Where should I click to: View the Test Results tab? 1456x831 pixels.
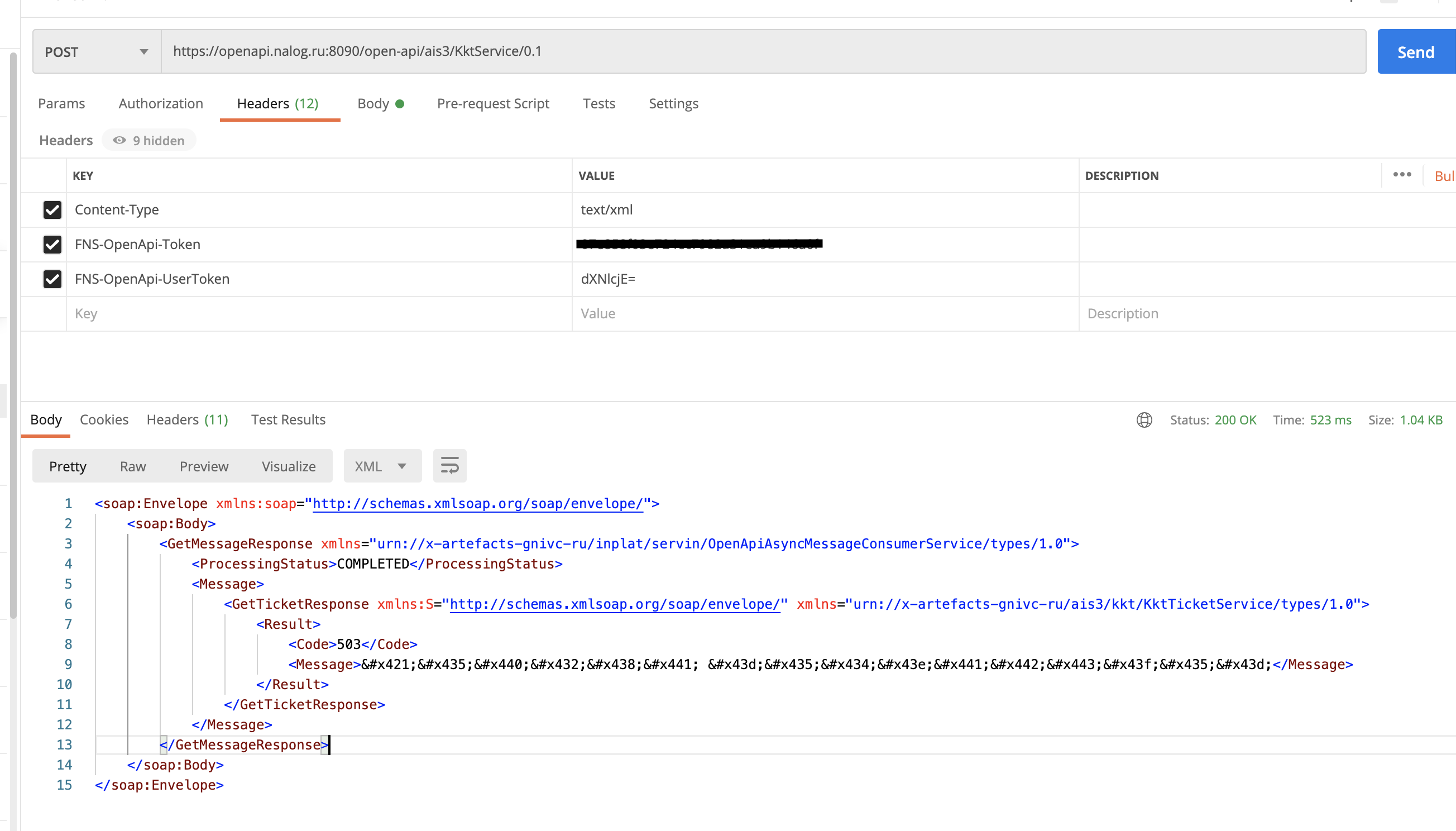(288, 419)
